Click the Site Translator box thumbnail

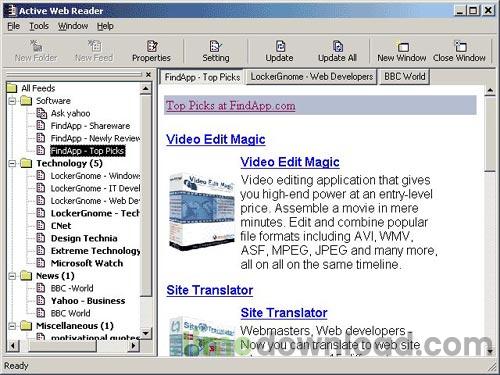(x=202, y=336)
